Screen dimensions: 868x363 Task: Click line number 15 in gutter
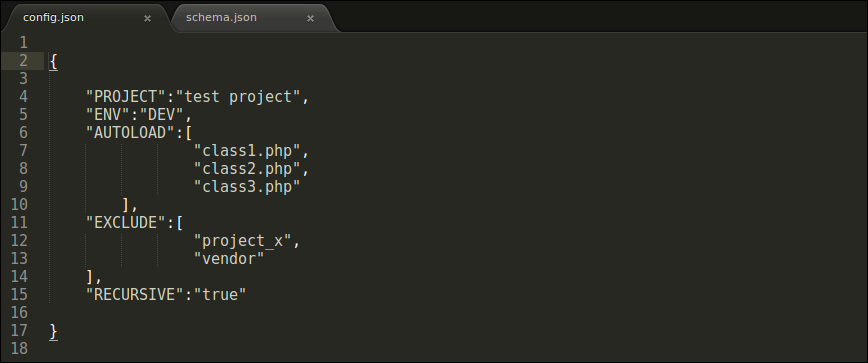[19, 294]
